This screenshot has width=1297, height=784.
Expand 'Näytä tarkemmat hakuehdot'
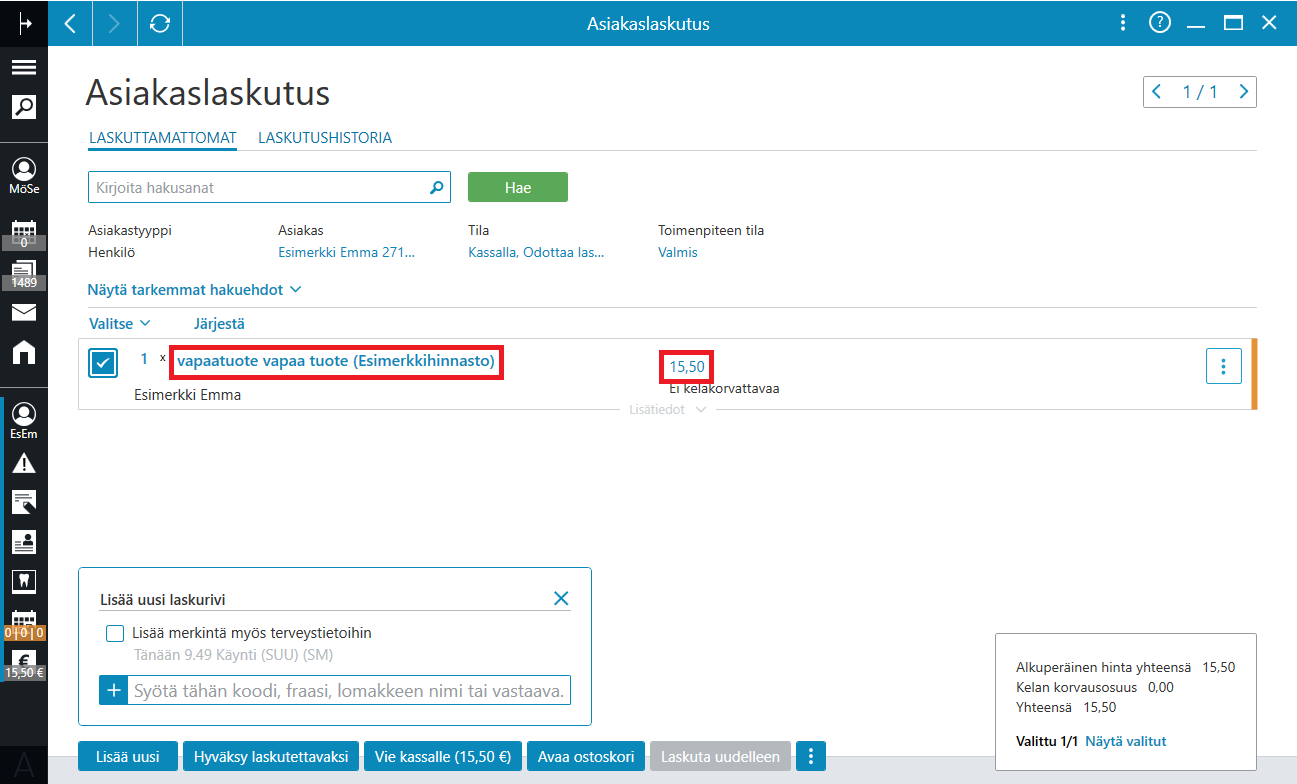[x=195, y=290]
